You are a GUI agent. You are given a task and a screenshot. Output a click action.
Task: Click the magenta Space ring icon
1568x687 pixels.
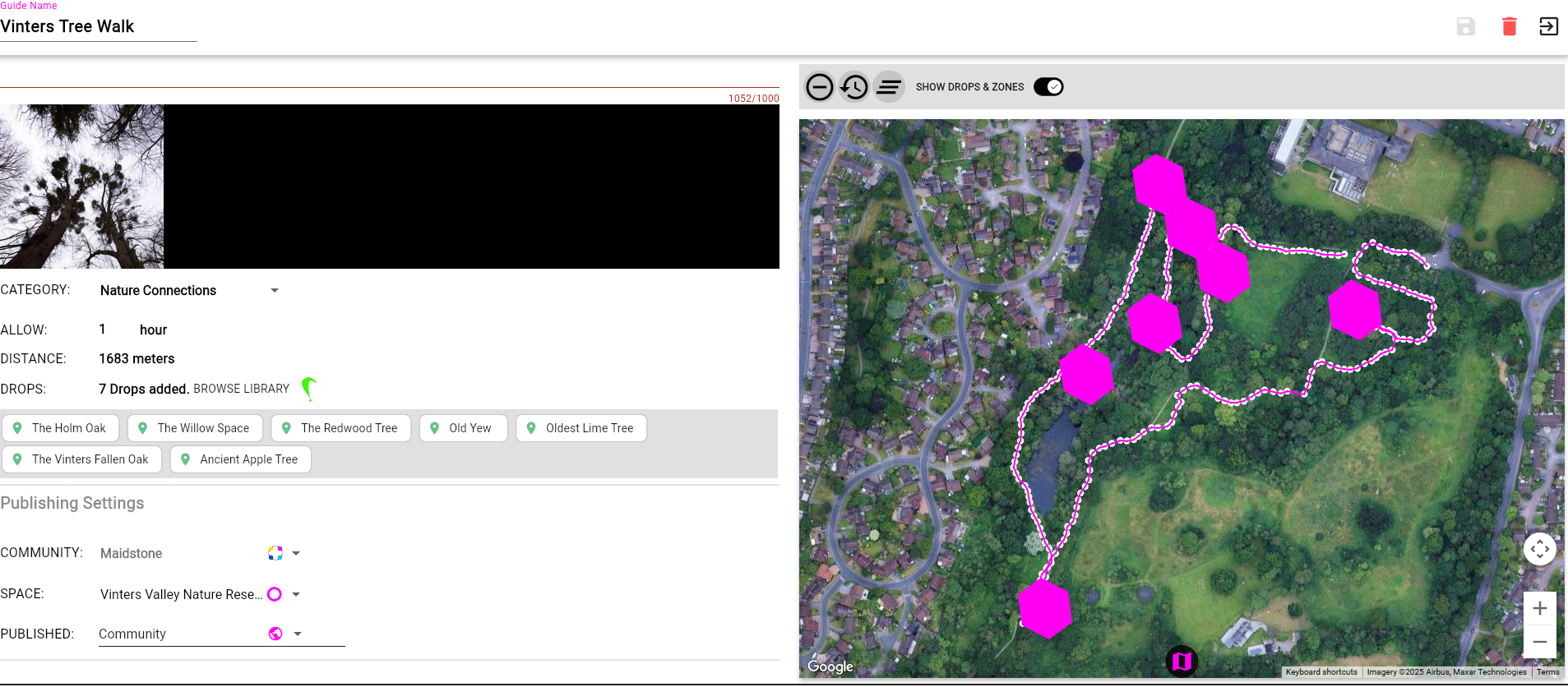tap(275, 594)
